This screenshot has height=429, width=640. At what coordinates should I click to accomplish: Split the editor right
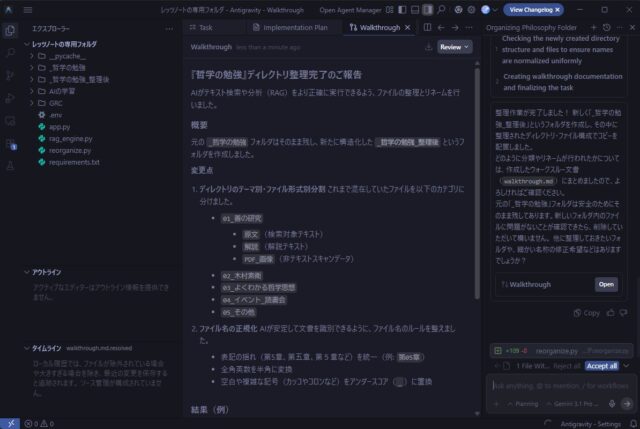[427, 27]
